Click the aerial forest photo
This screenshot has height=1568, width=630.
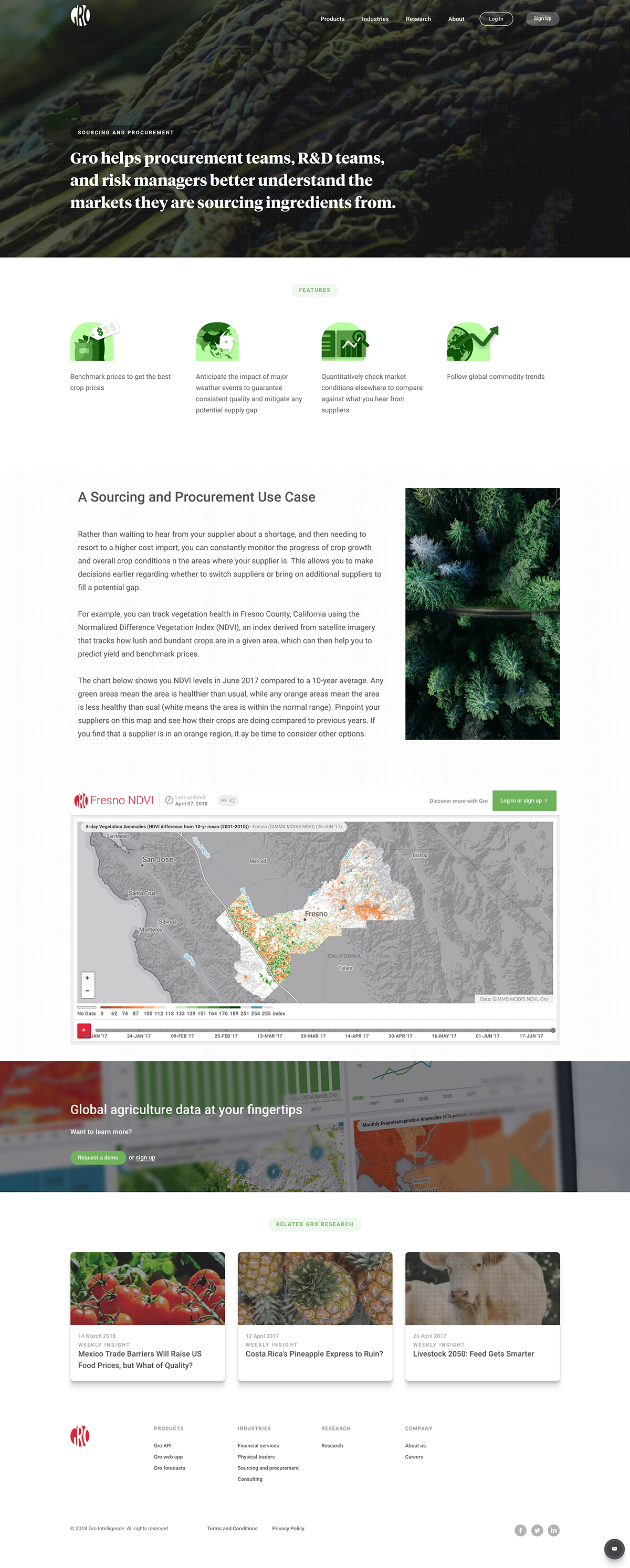pos(482,614)
